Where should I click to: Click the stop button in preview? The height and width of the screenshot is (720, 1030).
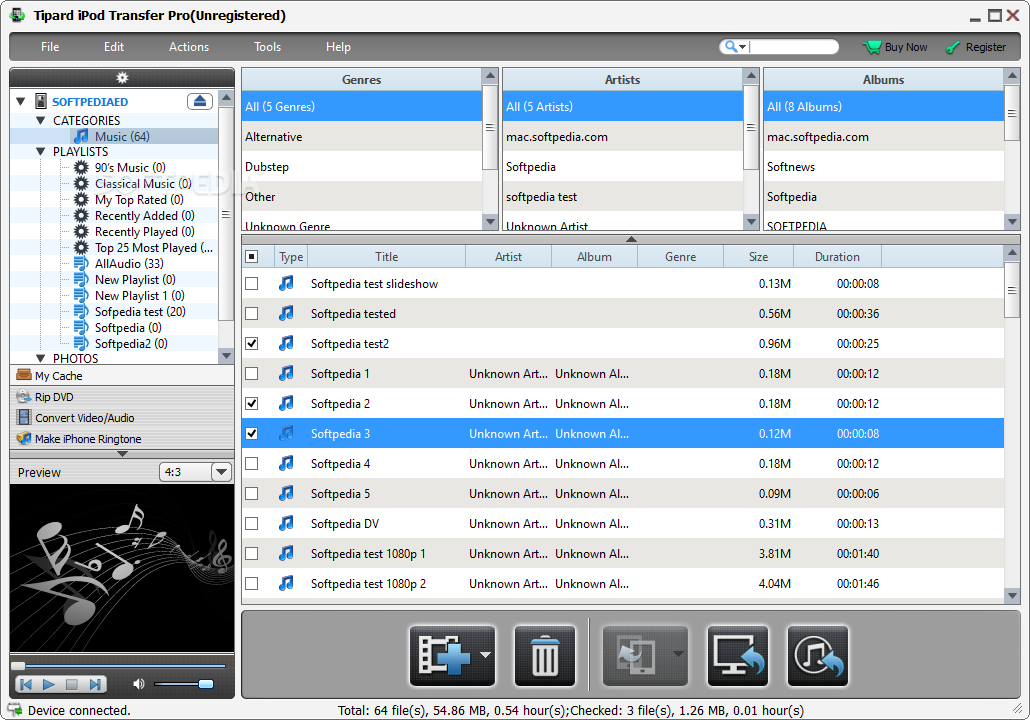click(x=72, y=685)
